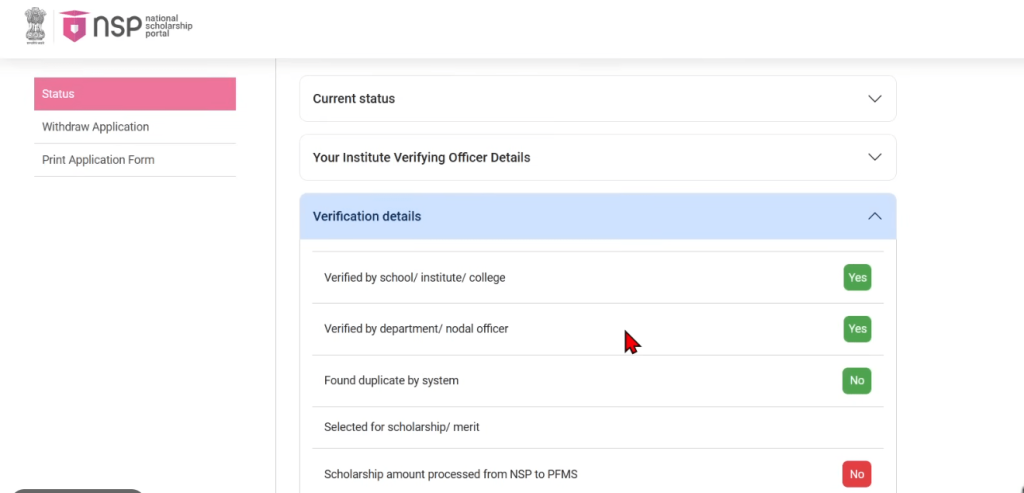The height and width of the screenshot is (493, 1024).
Task: Click Yes badge for department nodal officer
Action: tap(857, 329)
